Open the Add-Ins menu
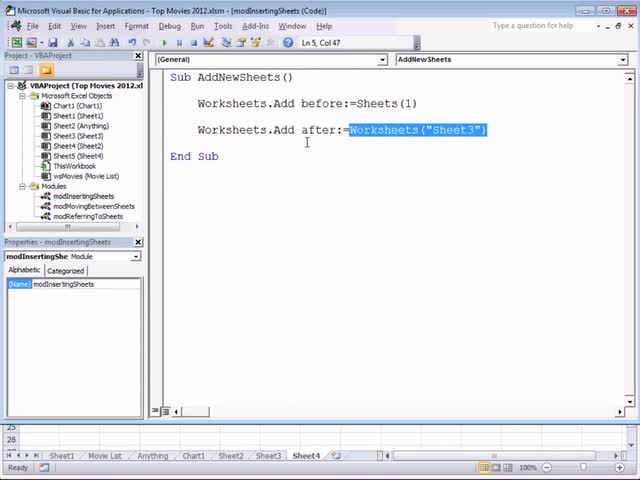 (x=256, y=26)
